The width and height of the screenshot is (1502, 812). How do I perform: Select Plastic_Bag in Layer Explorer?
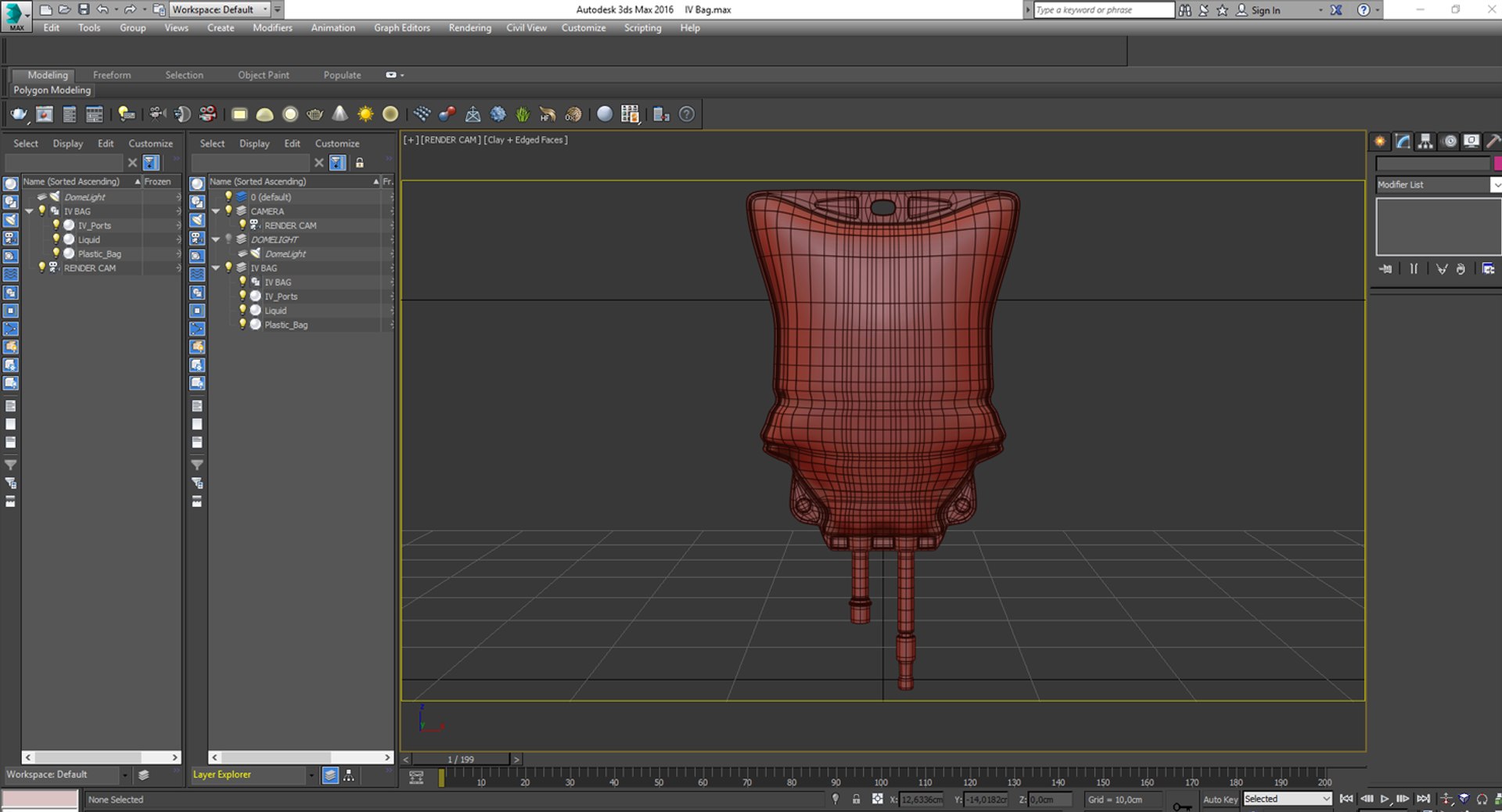click(x=286, y=325)
